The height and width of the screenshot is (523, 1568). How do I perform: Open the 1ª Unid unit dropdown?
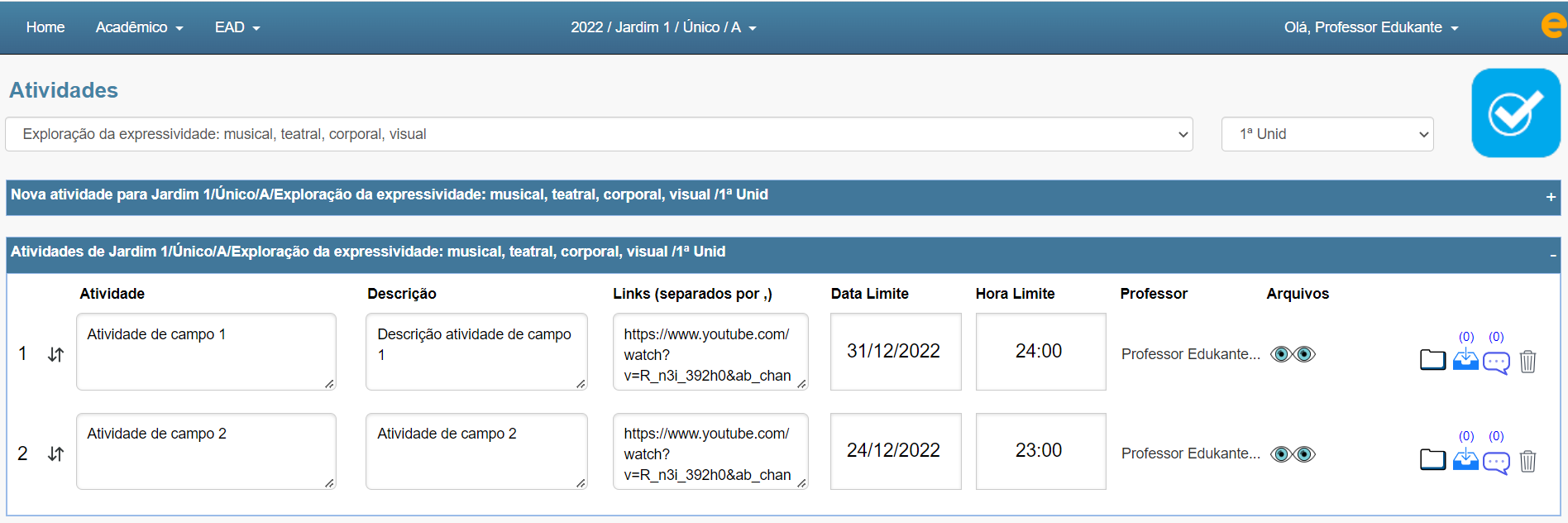tap(1327, 134)
